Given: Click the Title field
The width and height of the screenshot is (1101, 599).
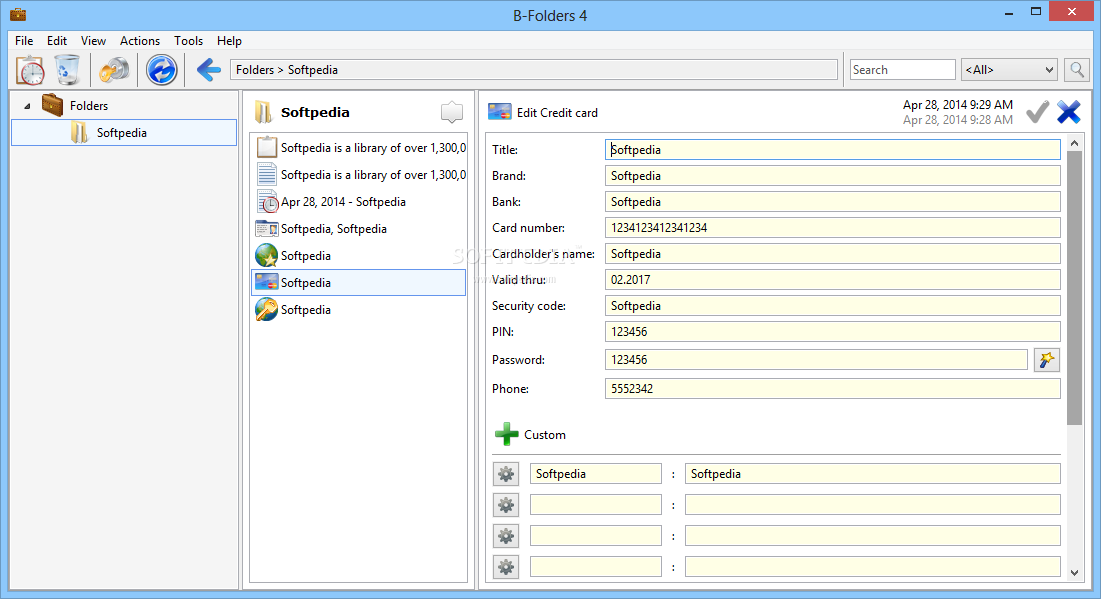Looking at the screenshot, I should coord(832,150).
